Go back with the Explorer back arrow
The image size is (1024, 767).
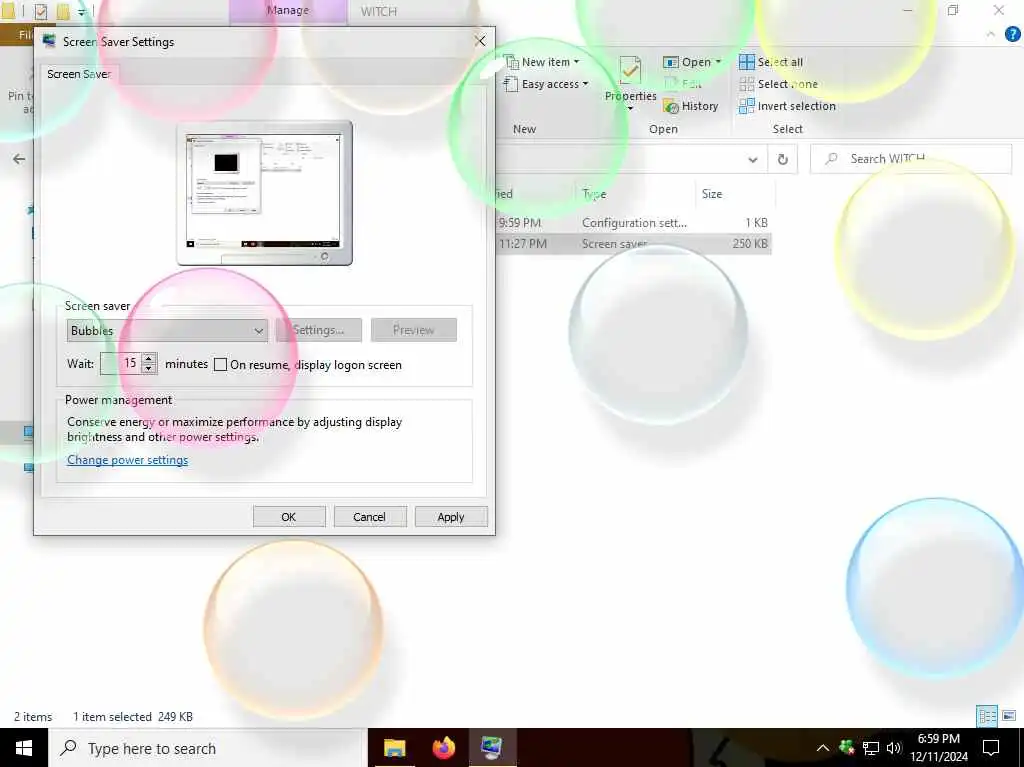pos(19,159)
